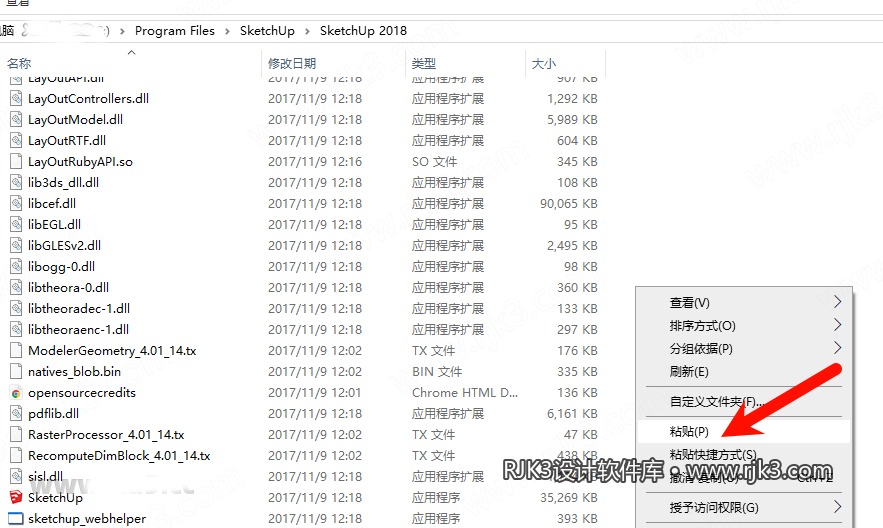The image size is (883, 528).
Task: Click the opensourcecredits Chrome icon
Action: (x=16, y=393)
